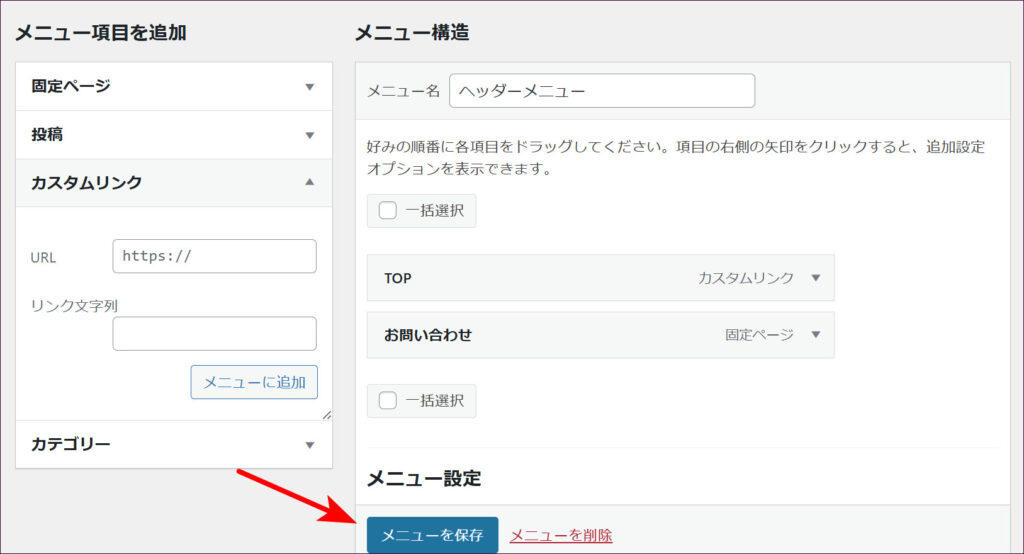Image resolution: width=1024 pixels, height=554 pixels.
Task: Focus the リンク文字列 text field
Action: click(214, 334)
